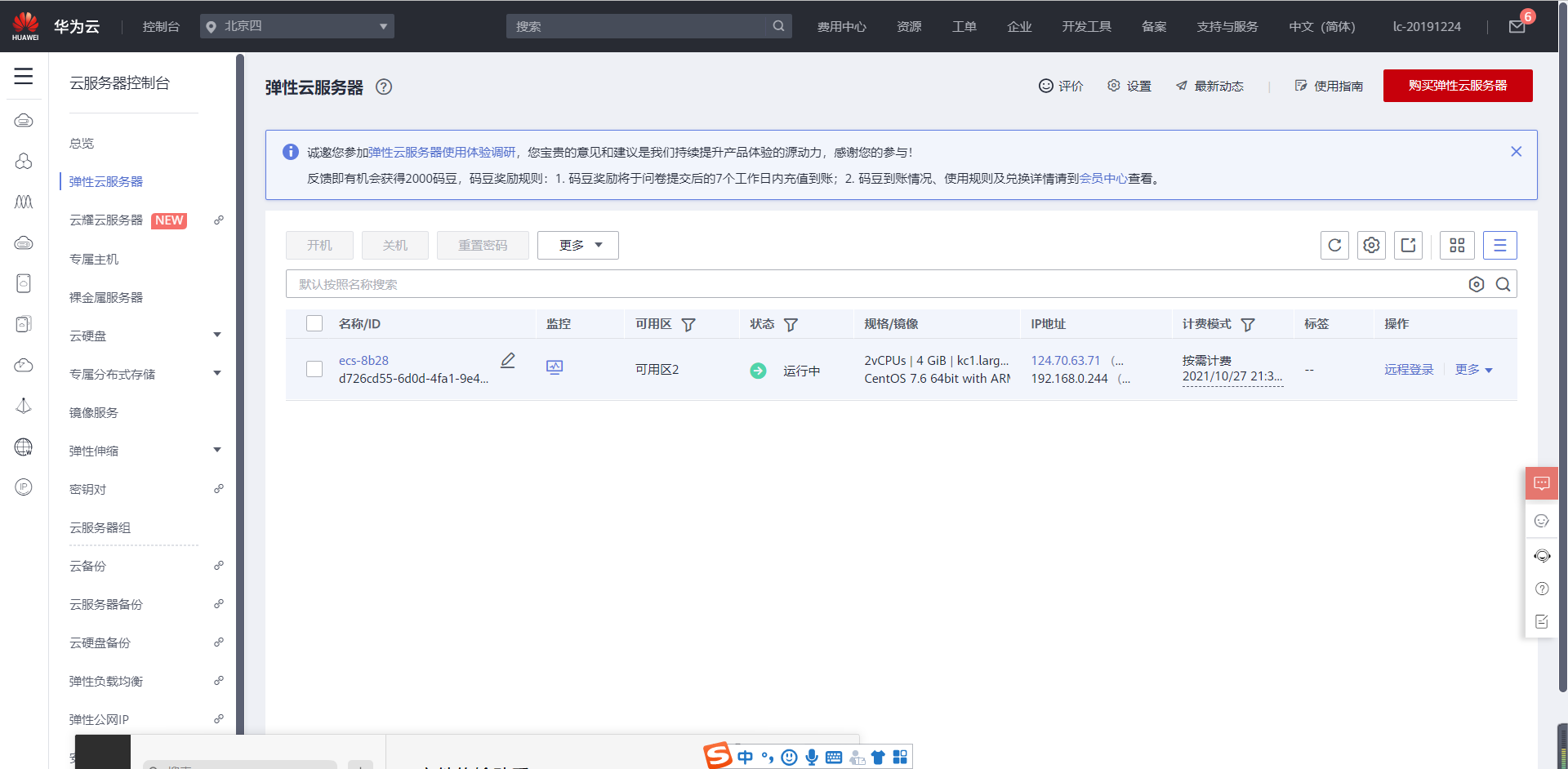Open 开发工具 in the top menu
1568x769 pixels.
(1087, 27)
